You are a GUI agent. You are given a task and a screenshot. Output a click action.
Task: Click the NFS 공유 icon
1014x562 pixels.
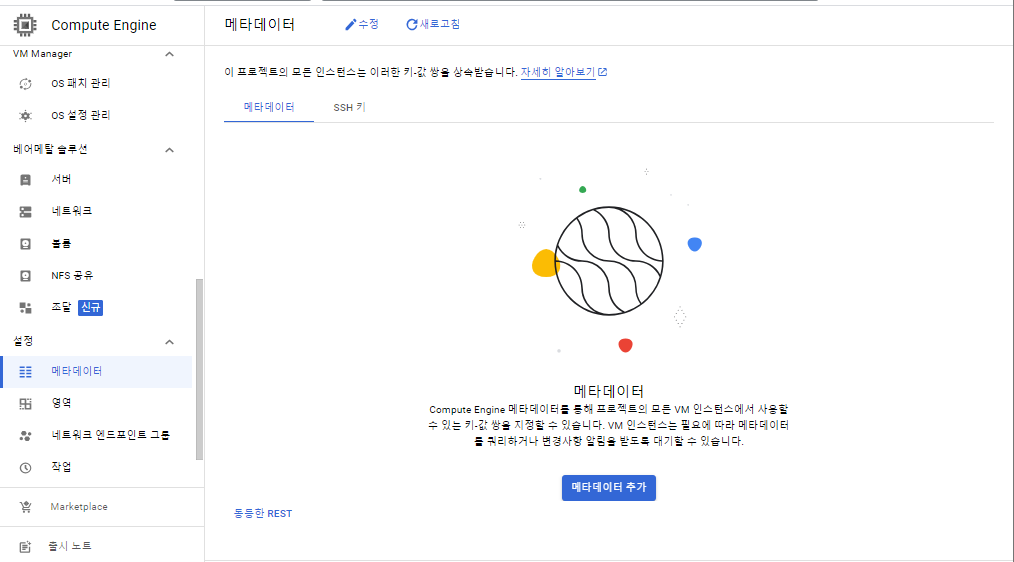(25, 276)
